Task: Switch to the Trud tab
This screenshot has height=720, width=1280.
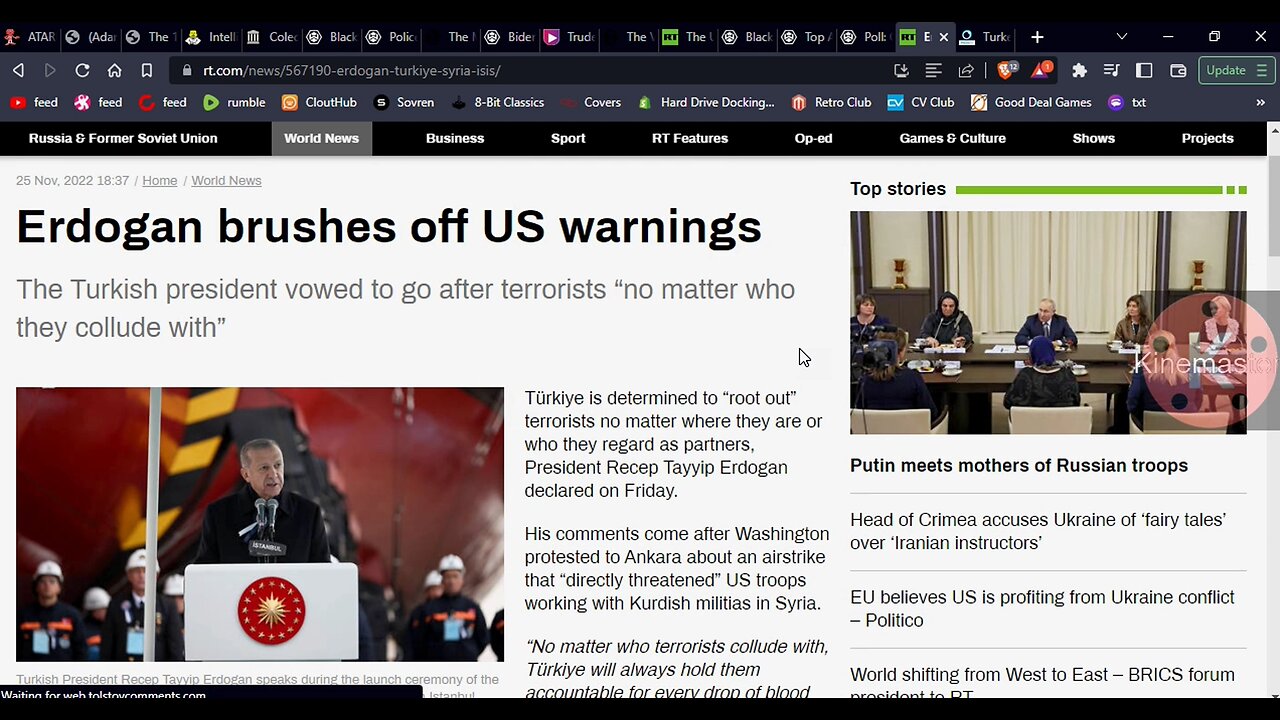Action: point(570,37)
